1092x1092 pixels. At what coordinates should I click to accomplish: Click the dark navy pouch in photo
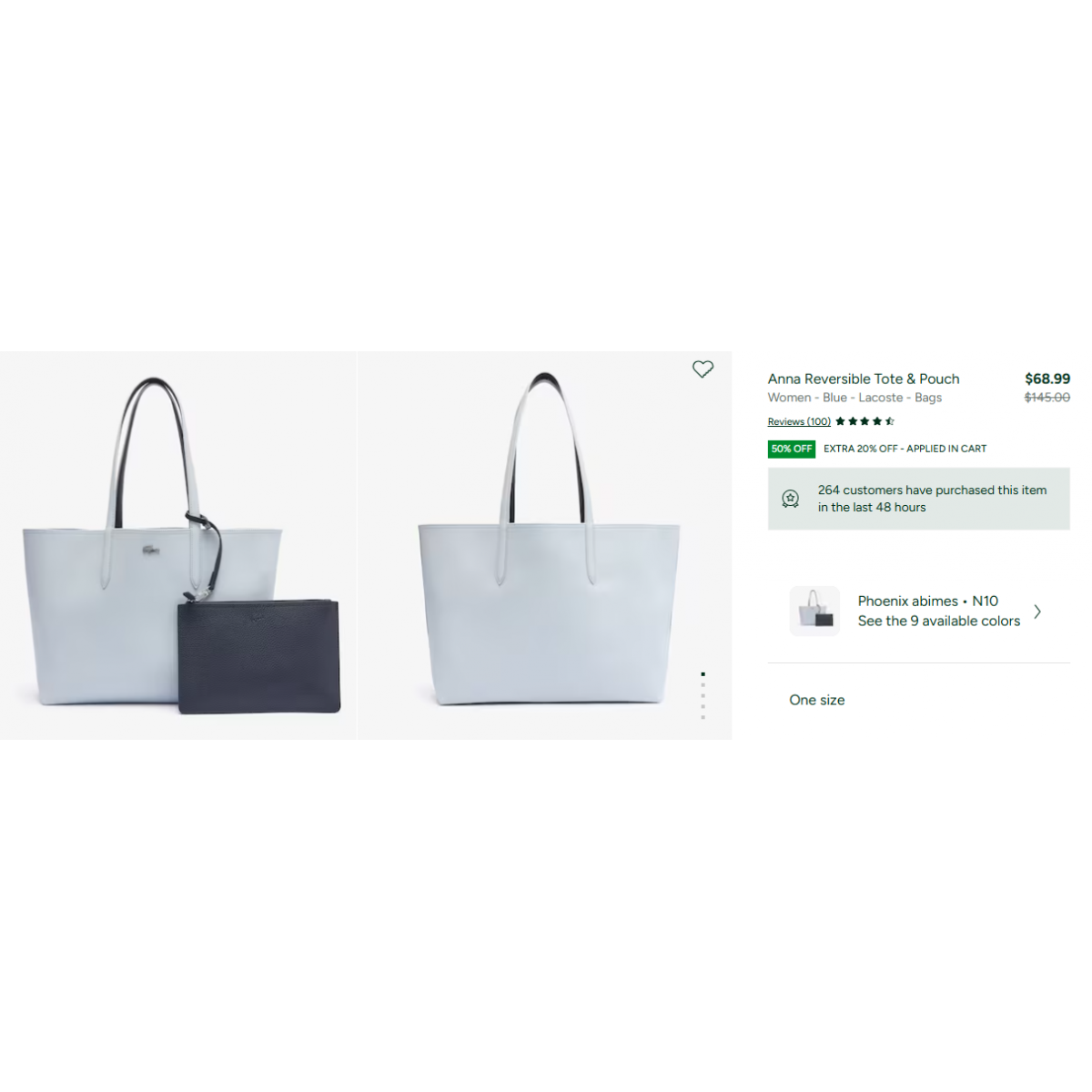[x=259, y=656]
